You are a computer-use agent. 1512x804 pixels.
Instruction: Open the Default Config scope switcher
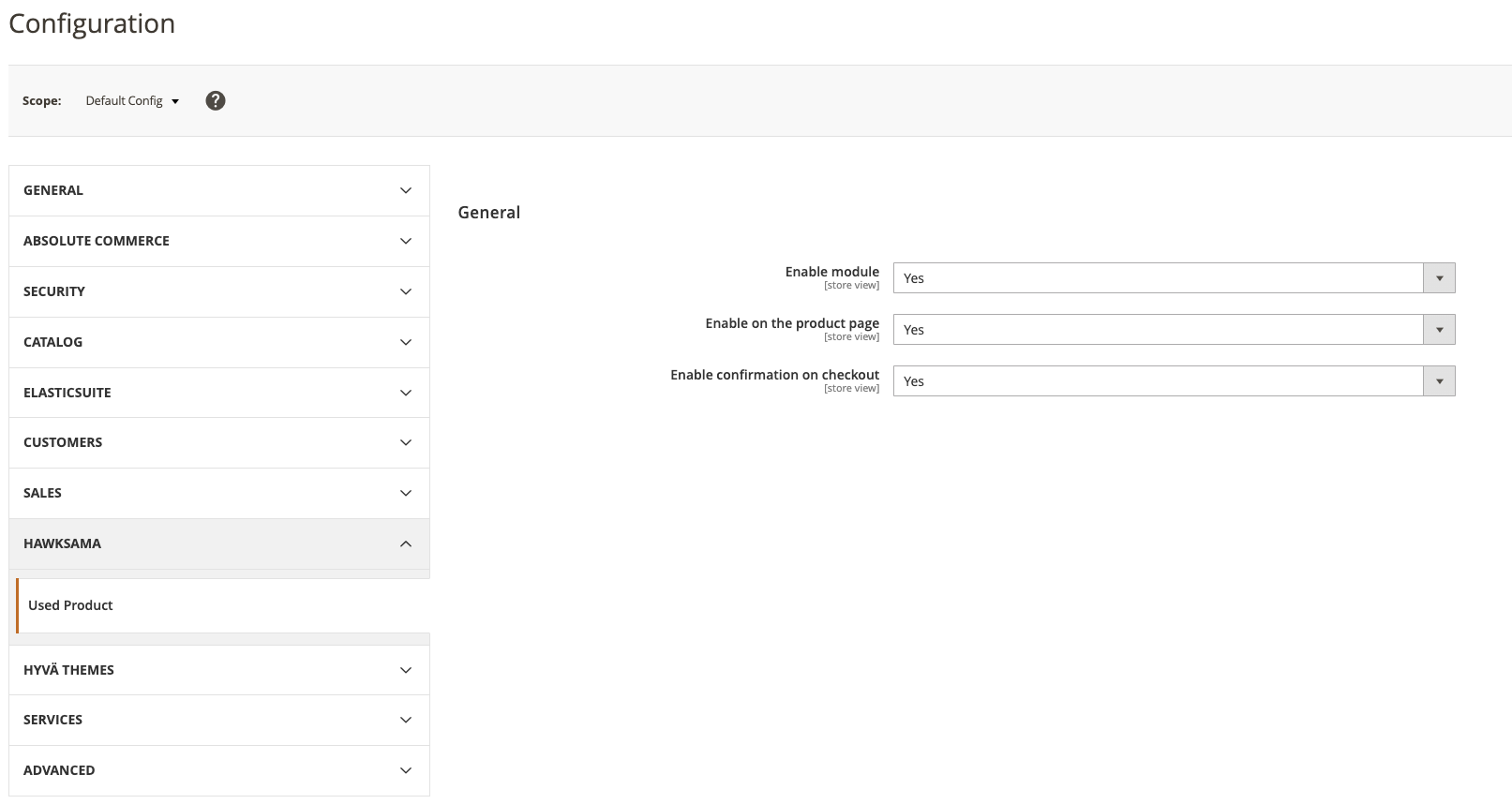coord(132,101)
